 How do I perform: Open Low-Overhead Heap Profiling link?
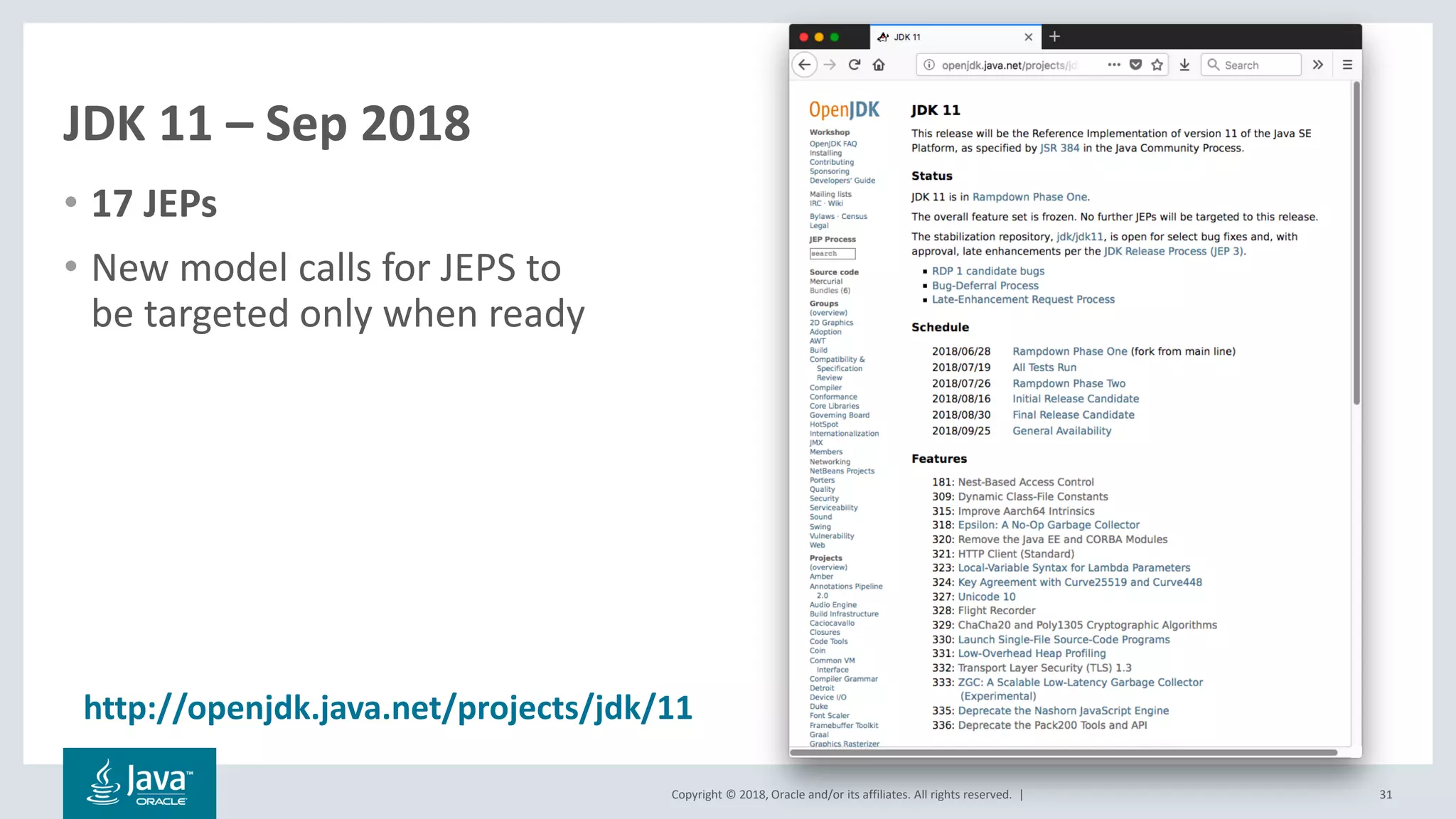click(x=1032, y=653)
